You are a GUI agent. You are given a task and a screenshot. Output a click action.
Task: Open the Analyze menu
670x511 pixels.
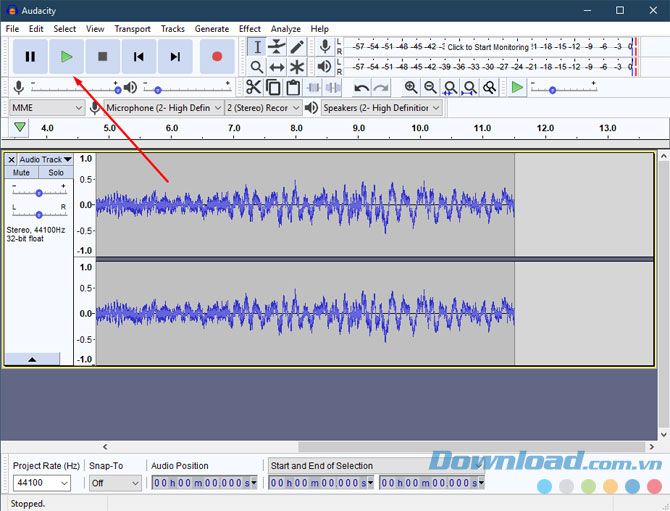click(285, 29)
